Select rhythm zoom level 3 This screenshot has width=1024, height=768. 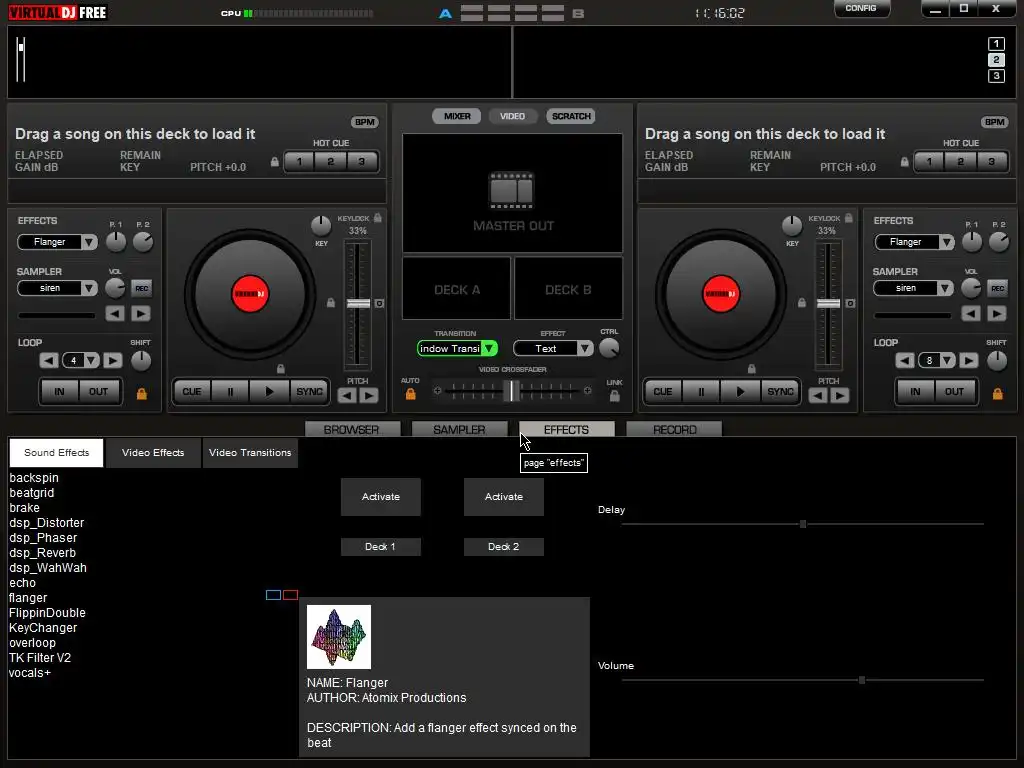coord(996,76)
